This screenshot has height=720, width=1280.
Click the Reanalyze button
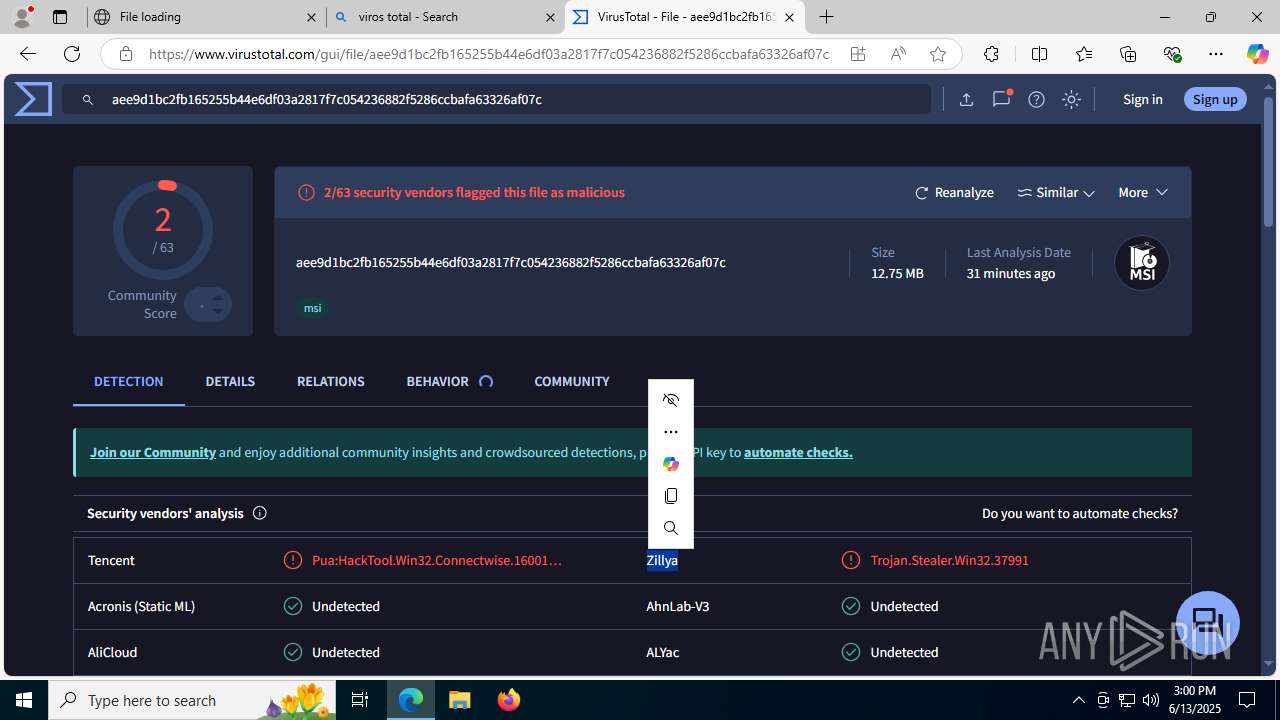click(x=954, y=192)
